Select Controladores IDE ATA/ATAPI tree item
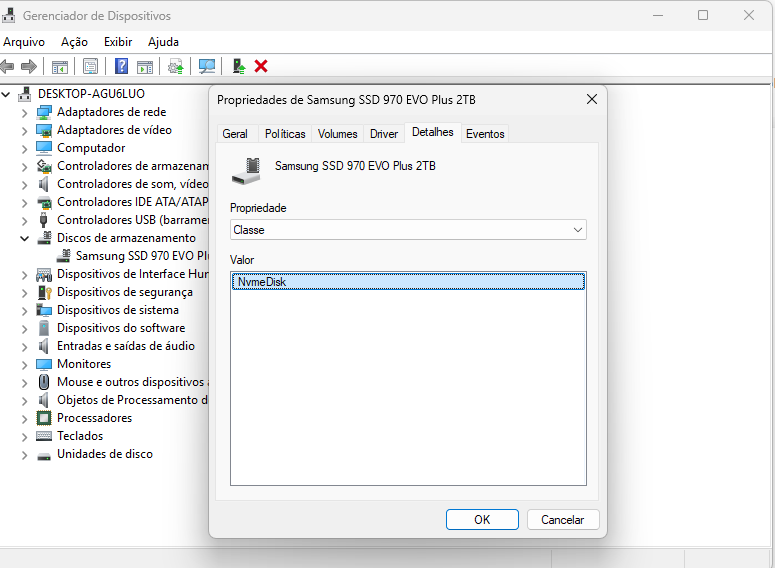Image resolution: width=775 pixels, height=568 pixels. tap(132, 202)
